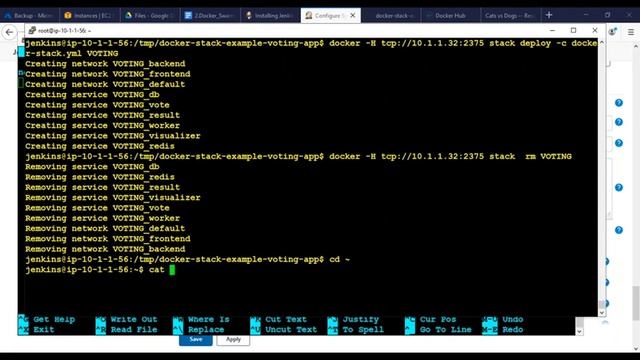Click the 'Exit' nano shortcut
Viewport: 640px width, 360px height.
coord(44,329)
